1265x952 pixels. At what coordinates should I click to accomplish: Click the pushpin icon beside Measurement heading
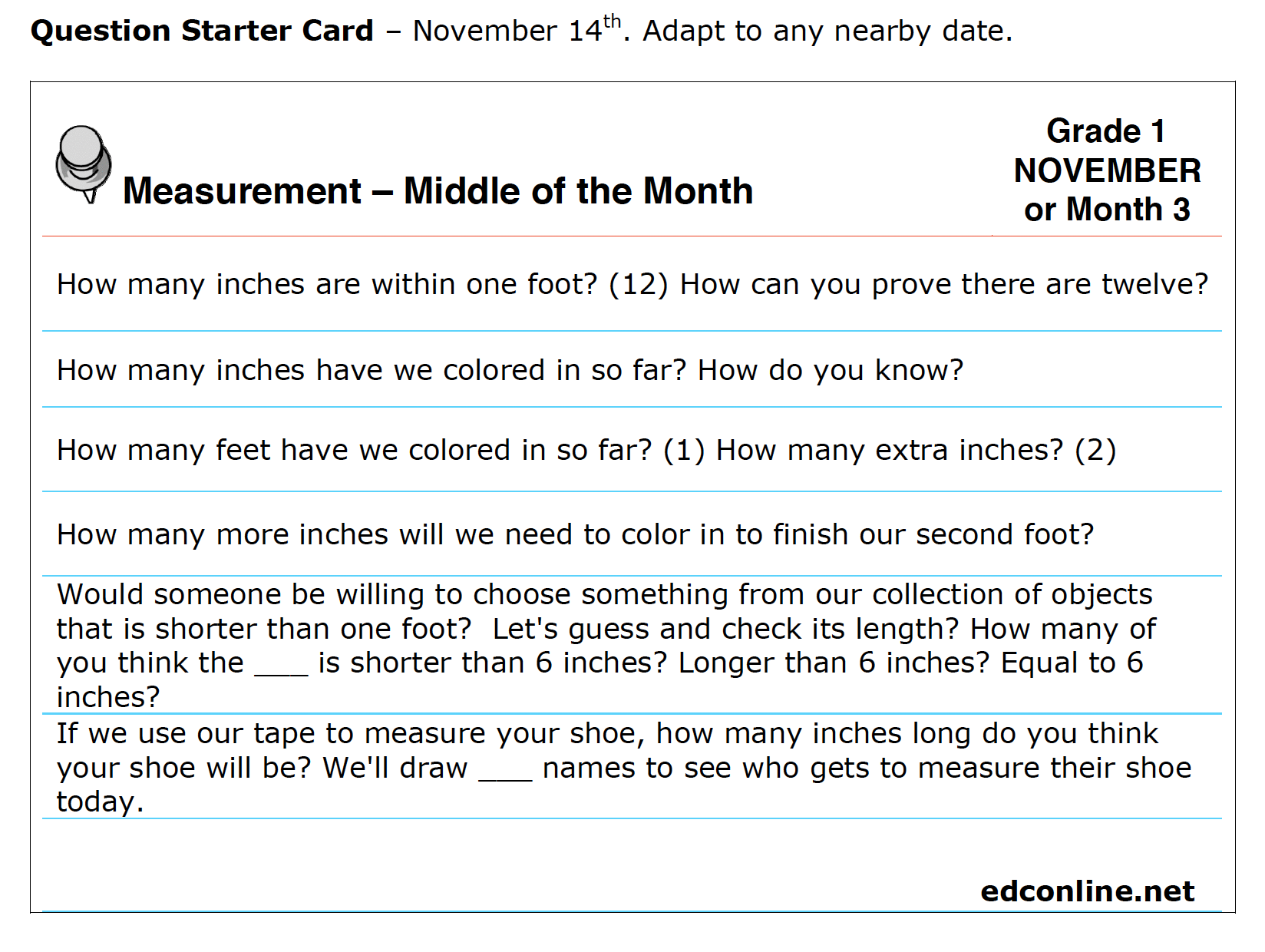[x=84, y=164]
